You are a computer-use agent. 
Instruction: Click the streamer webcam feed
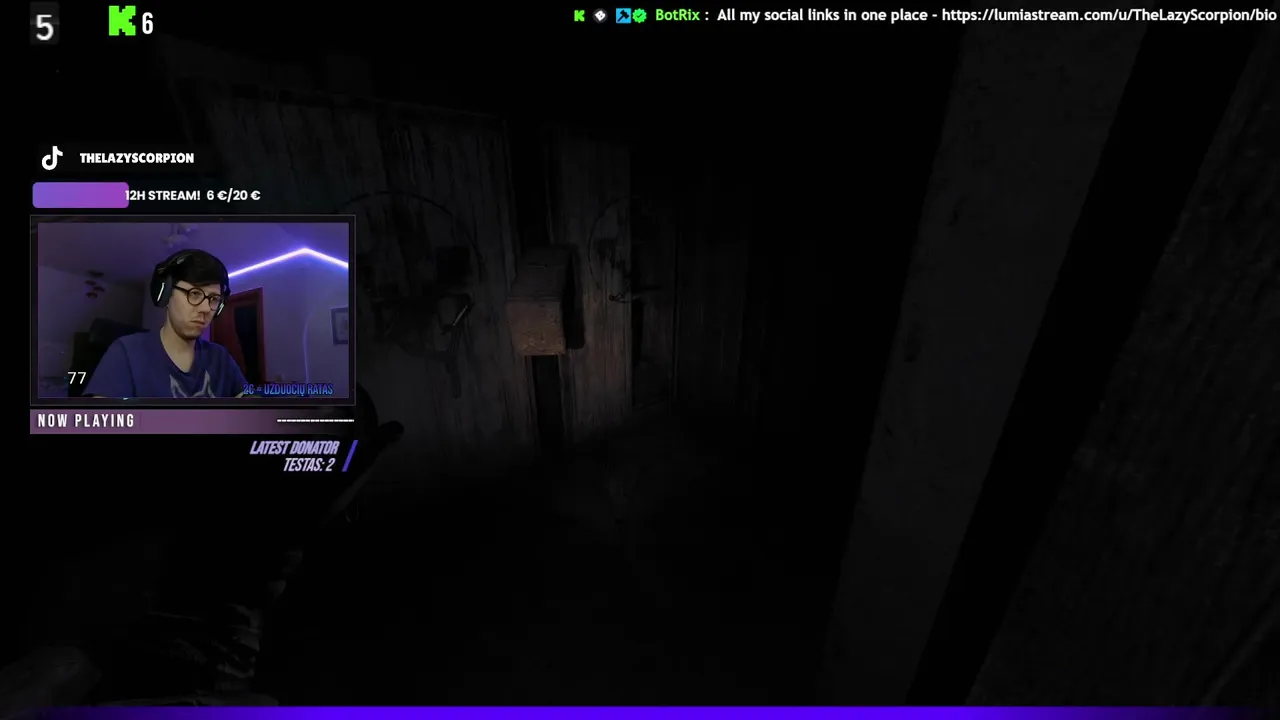pos(193,310)
